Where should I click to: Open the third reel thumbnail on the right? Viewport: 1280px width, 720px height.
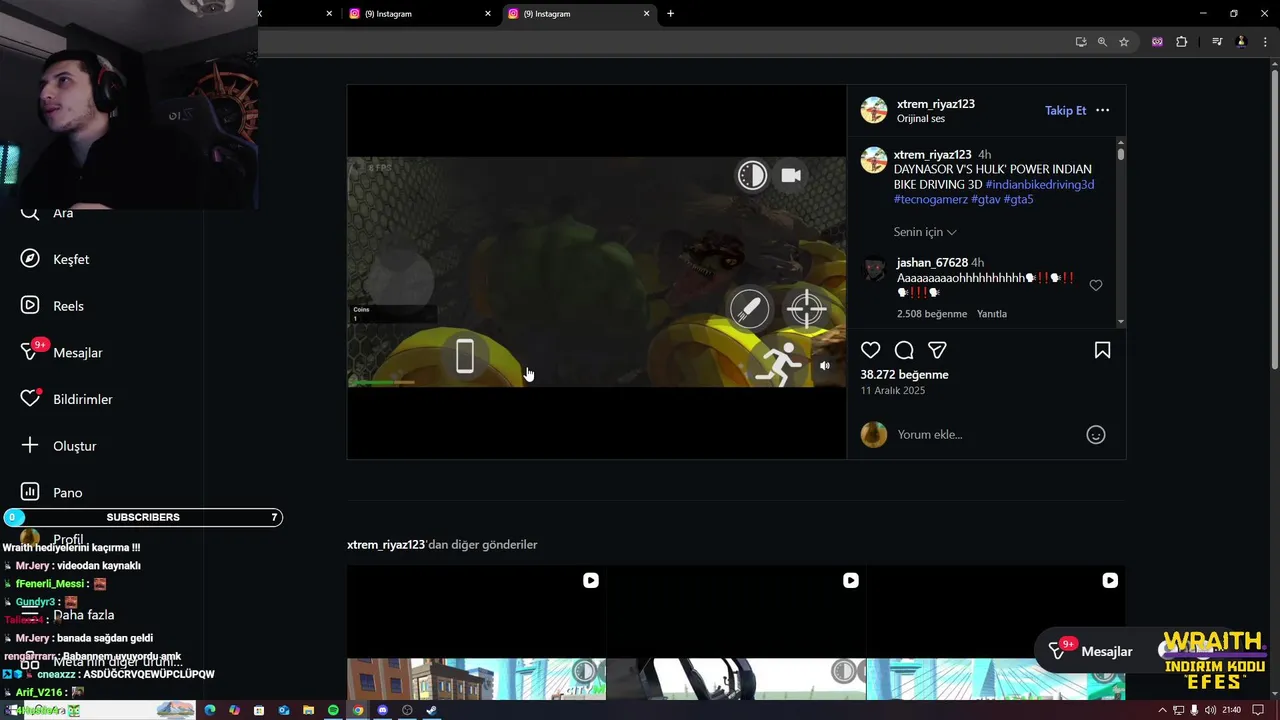click(x=996, y=633)
